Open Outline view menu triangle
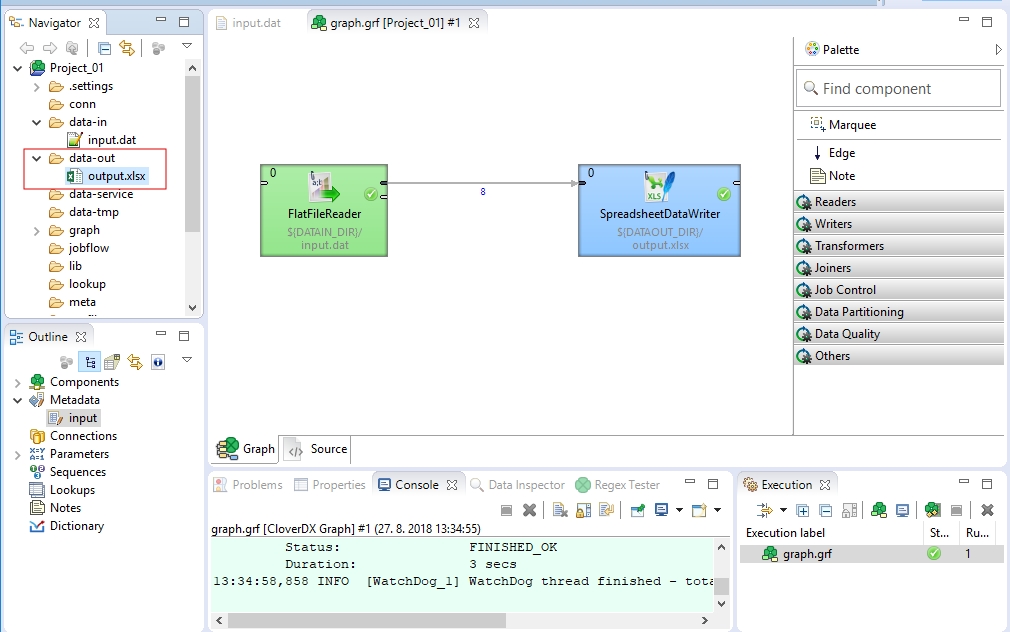 [x=187, y=359]
